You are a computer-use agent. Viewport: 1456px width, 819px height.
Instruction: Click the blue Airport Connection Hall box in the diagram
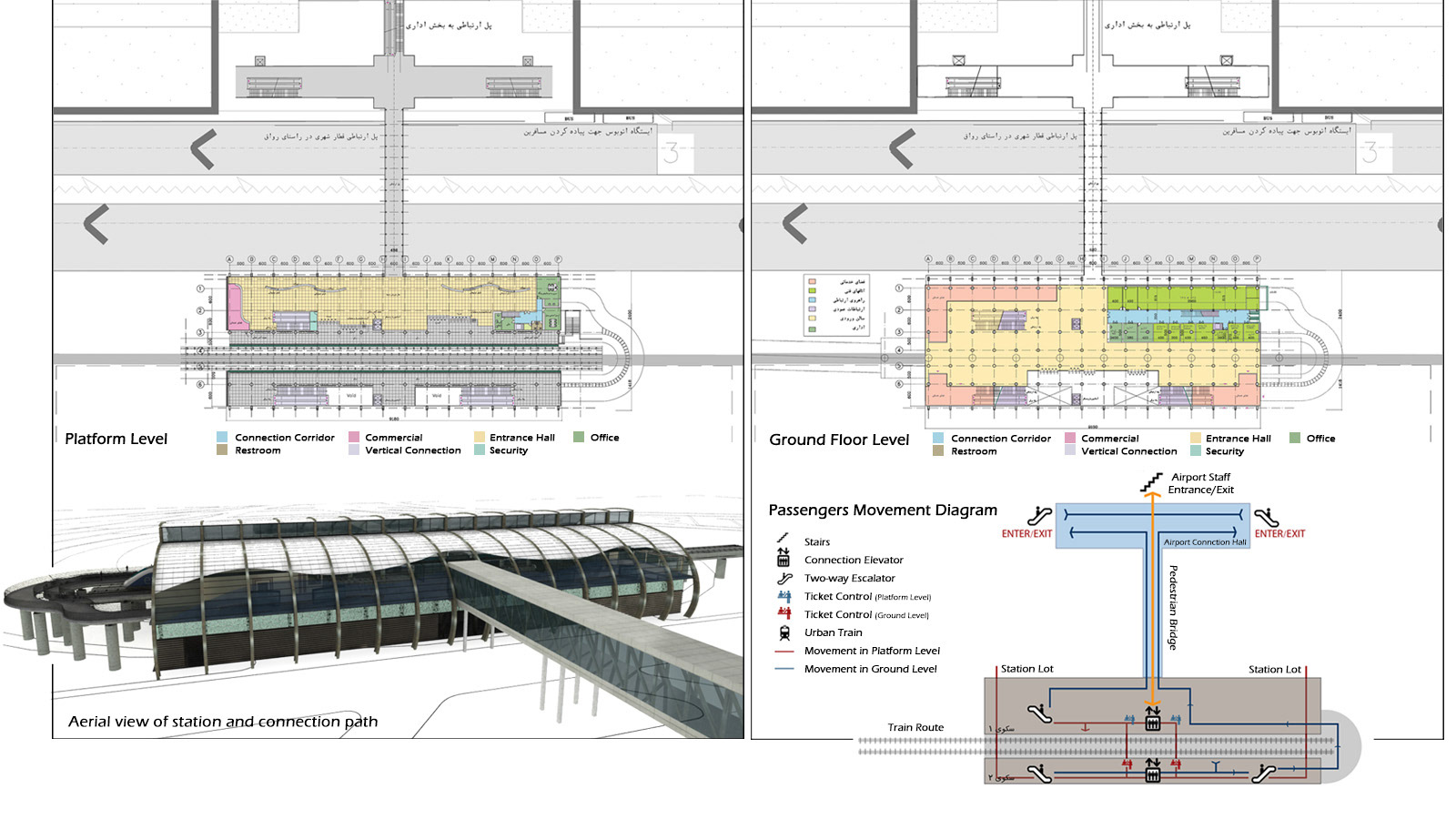coord(1153,526)
